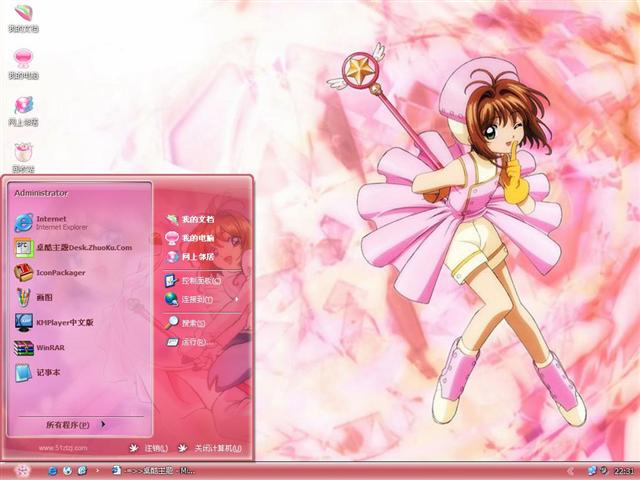640x480 pixels.
Task: Expand the 连接到 (Connect To) submenu
Action: tap(200, 298)
